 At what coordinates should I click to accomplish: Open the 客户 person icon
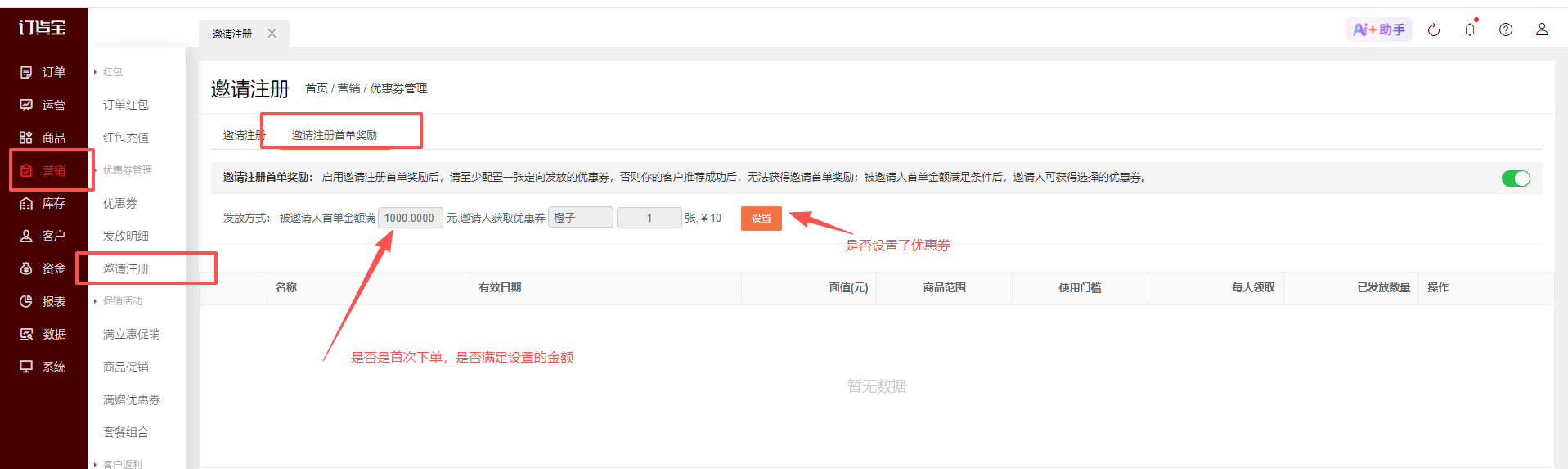26,236
